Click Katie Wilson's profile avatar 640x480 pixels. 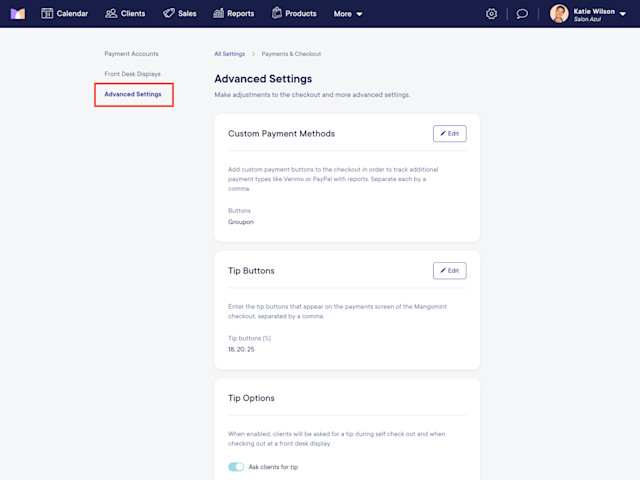click(559, 13)
